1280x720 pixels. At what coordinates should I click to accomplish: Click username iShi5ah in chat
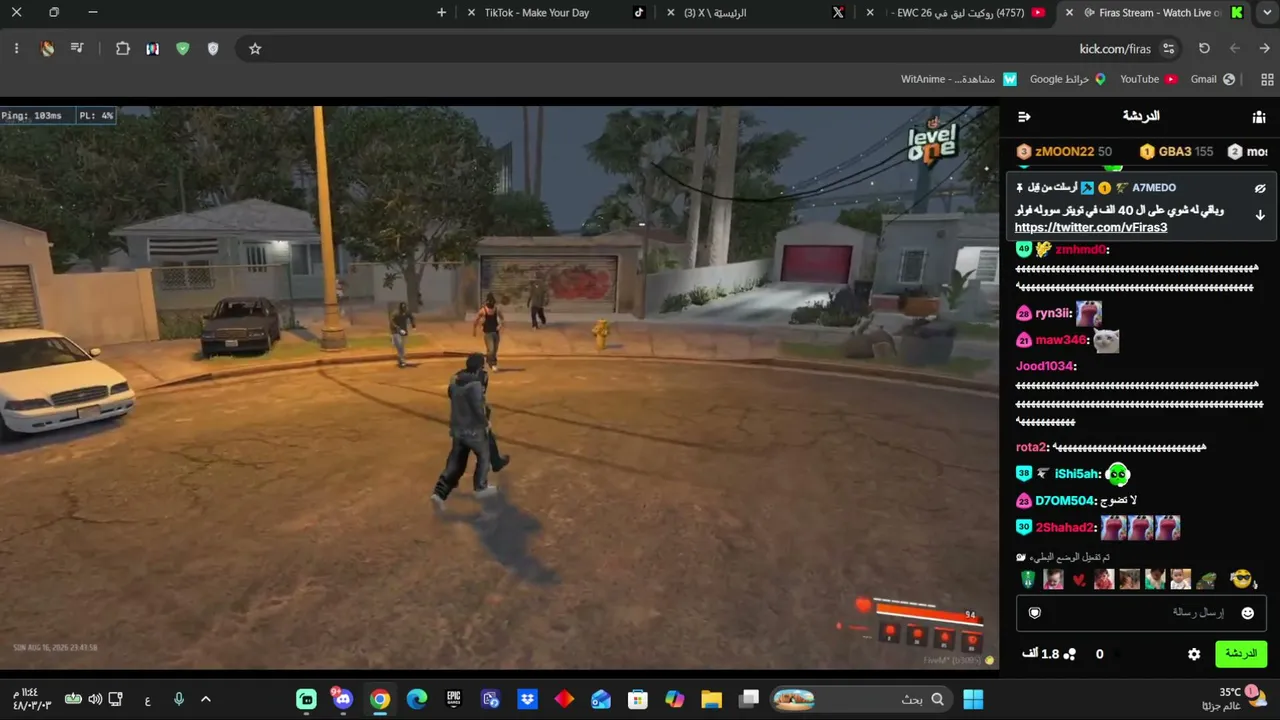(x=1077, y=474)
